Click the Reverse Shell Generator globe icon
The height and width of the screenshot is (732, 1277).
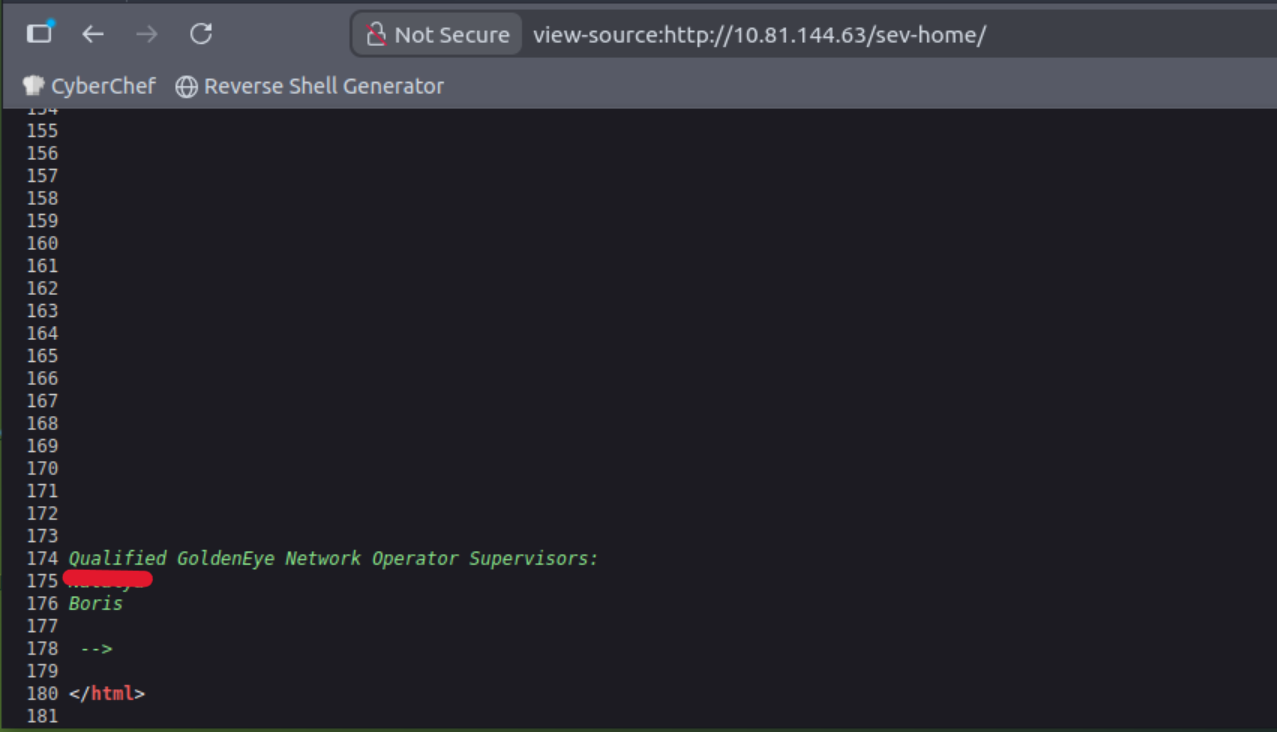click(186, 87)
